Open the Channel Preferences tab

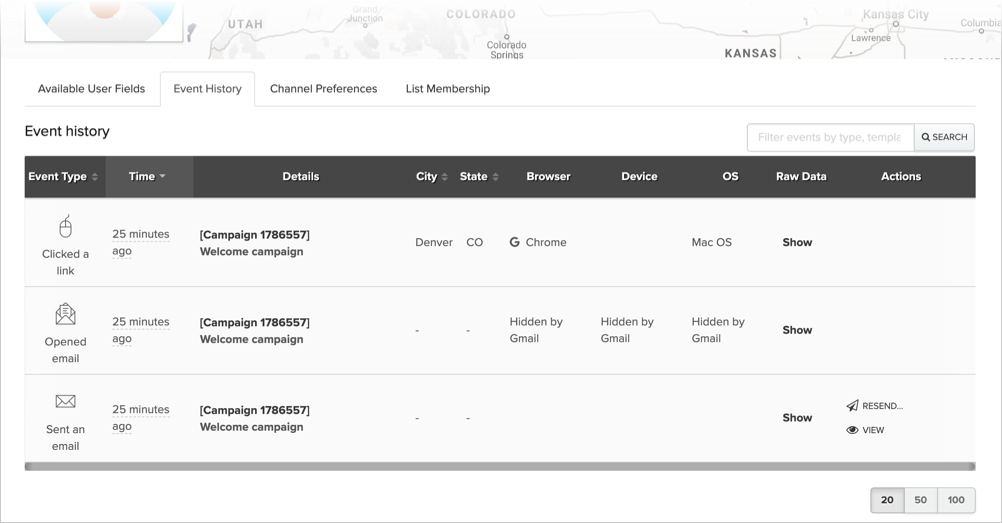coord(323,89)
